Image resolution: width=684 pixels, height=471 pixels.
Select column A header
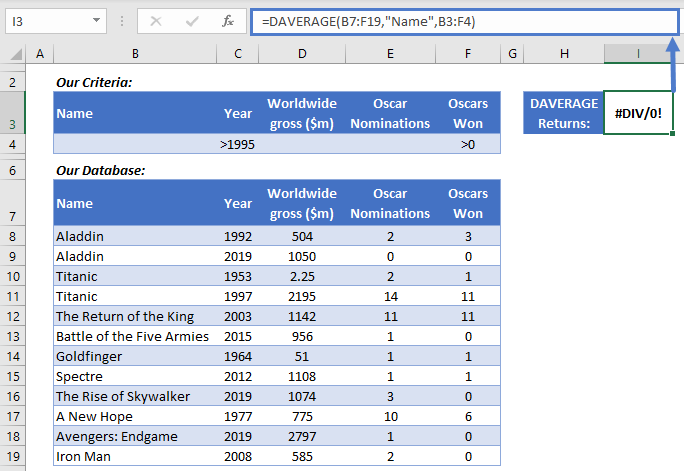(x=40, y=54)
